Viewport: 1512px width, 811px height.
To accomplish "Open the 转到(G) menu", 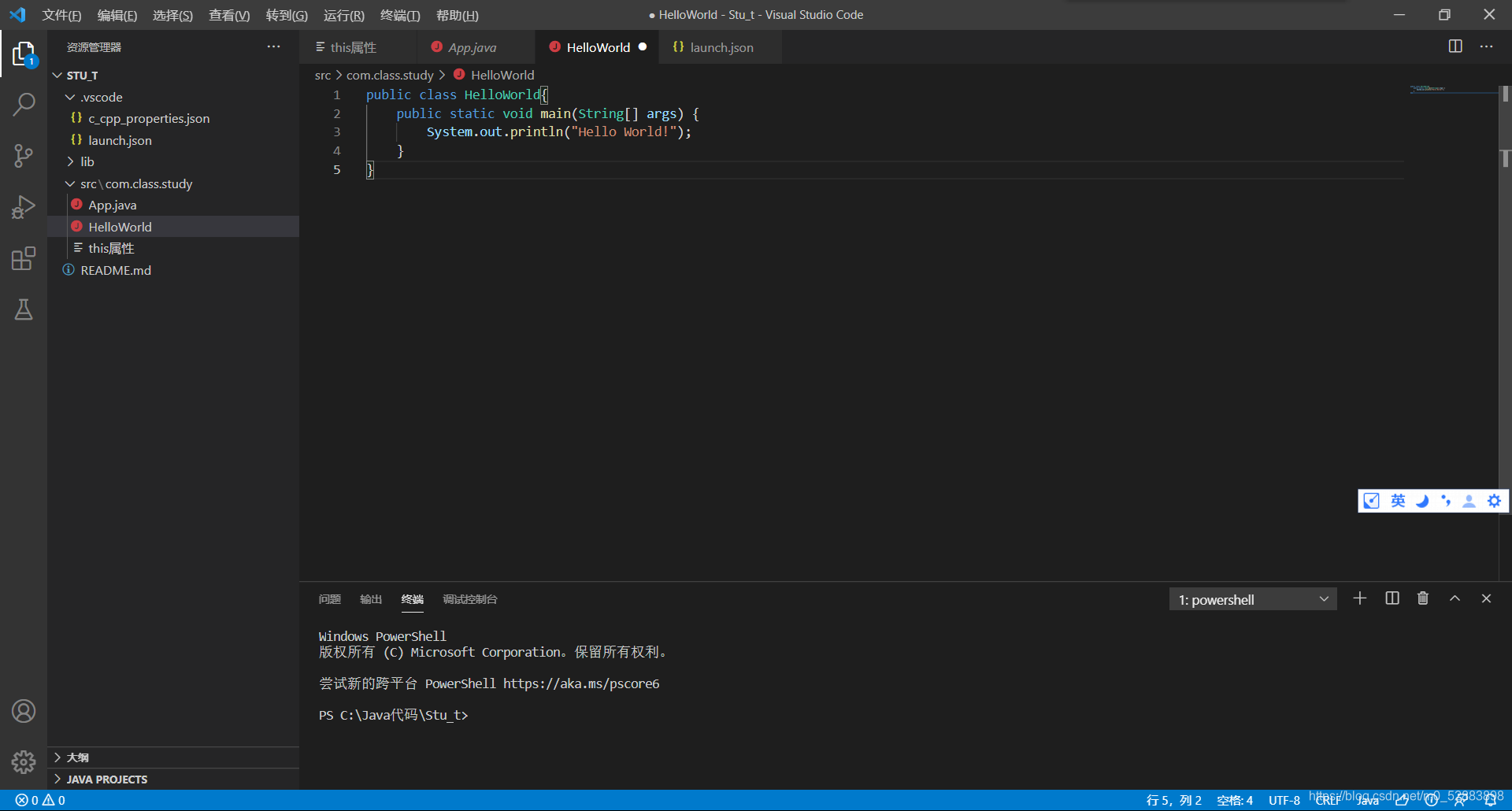I will pos(287,15).
